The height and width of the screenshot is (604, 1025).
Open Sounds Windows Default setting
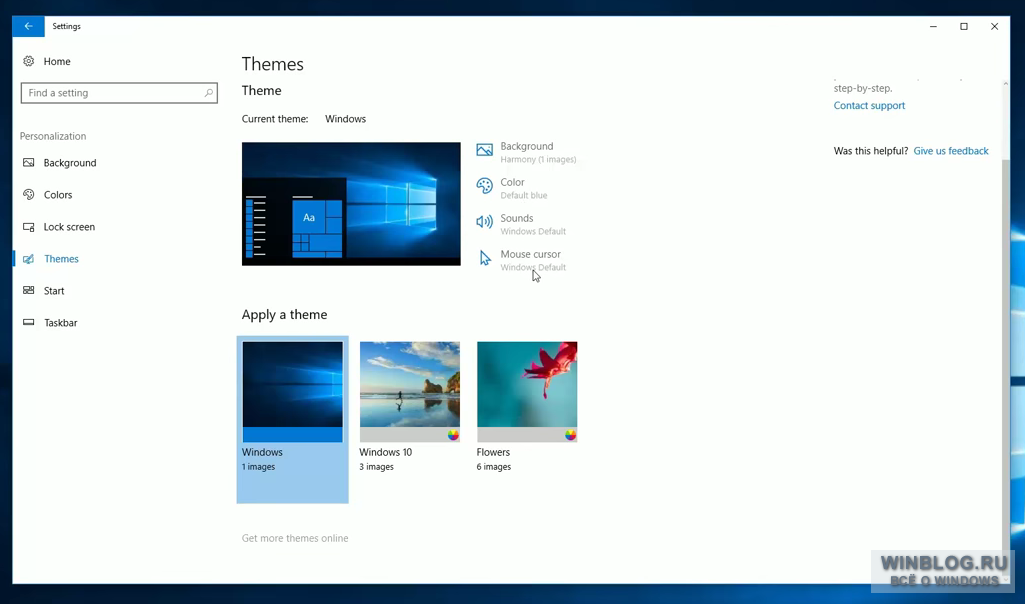(522, 224)
